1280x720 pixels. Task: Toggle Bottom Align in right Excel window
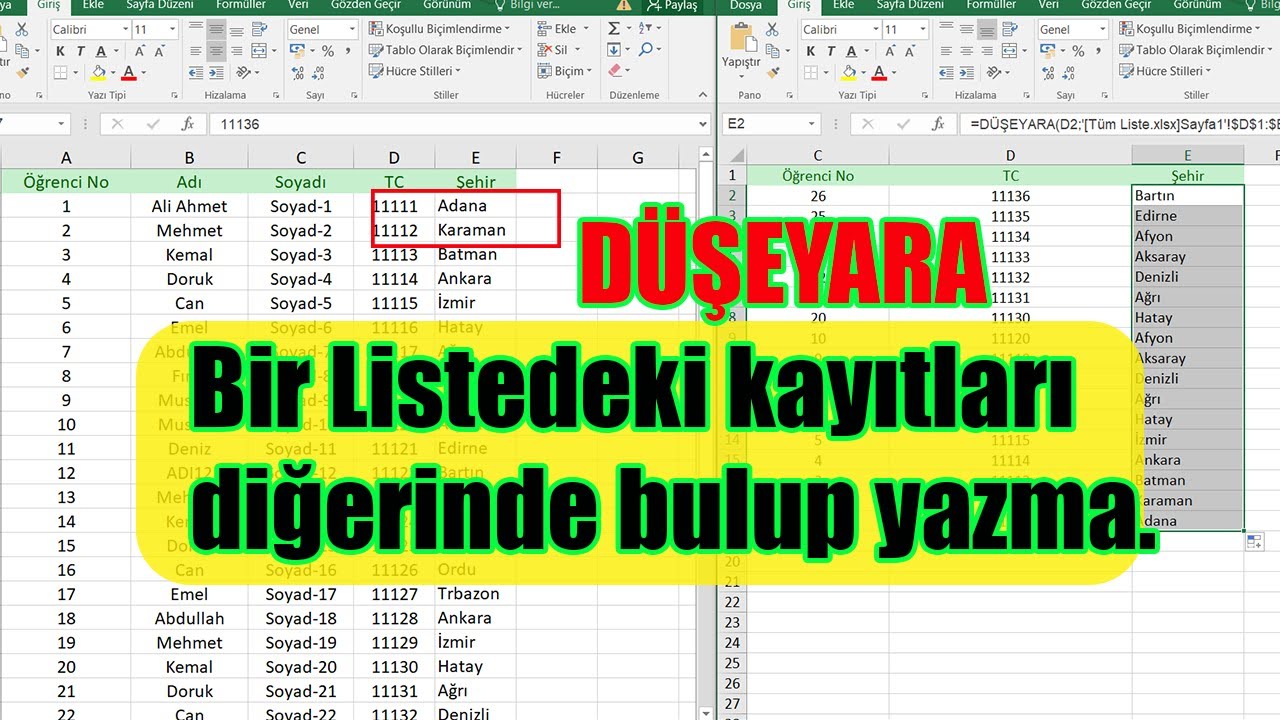pos(988,30)
